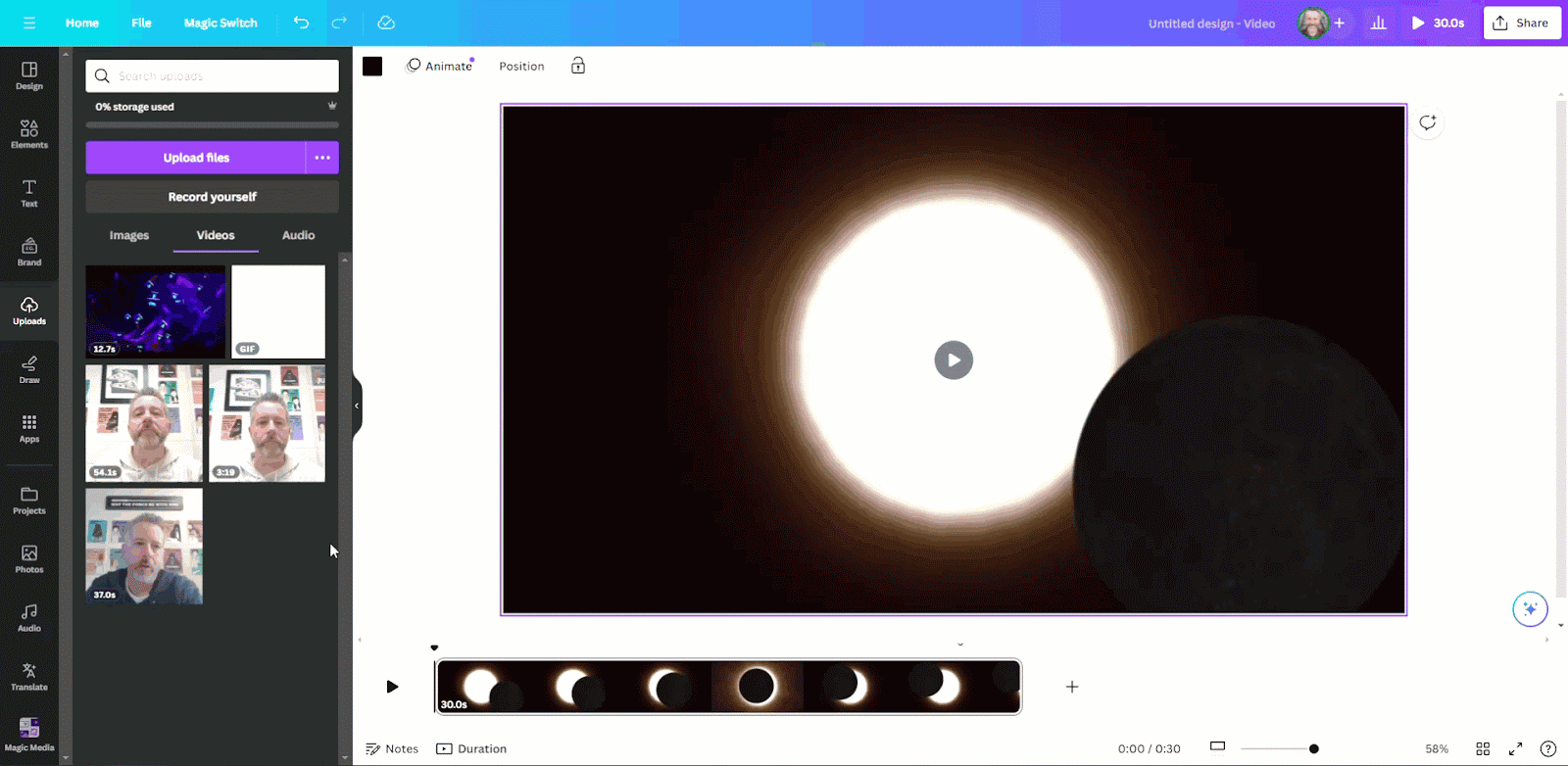Open the black color swatch picker
The image size is (1568, 766).
click(x=372, y=66)
